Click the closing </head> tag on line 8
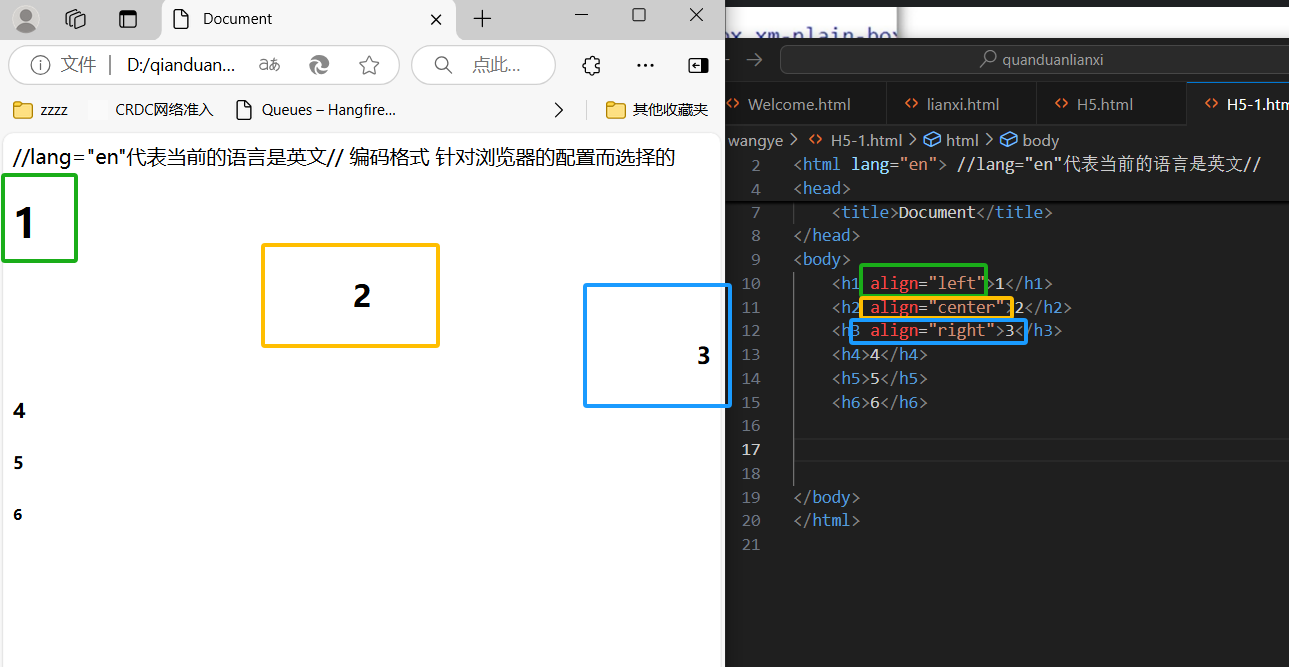 click(x=827, y=236)
